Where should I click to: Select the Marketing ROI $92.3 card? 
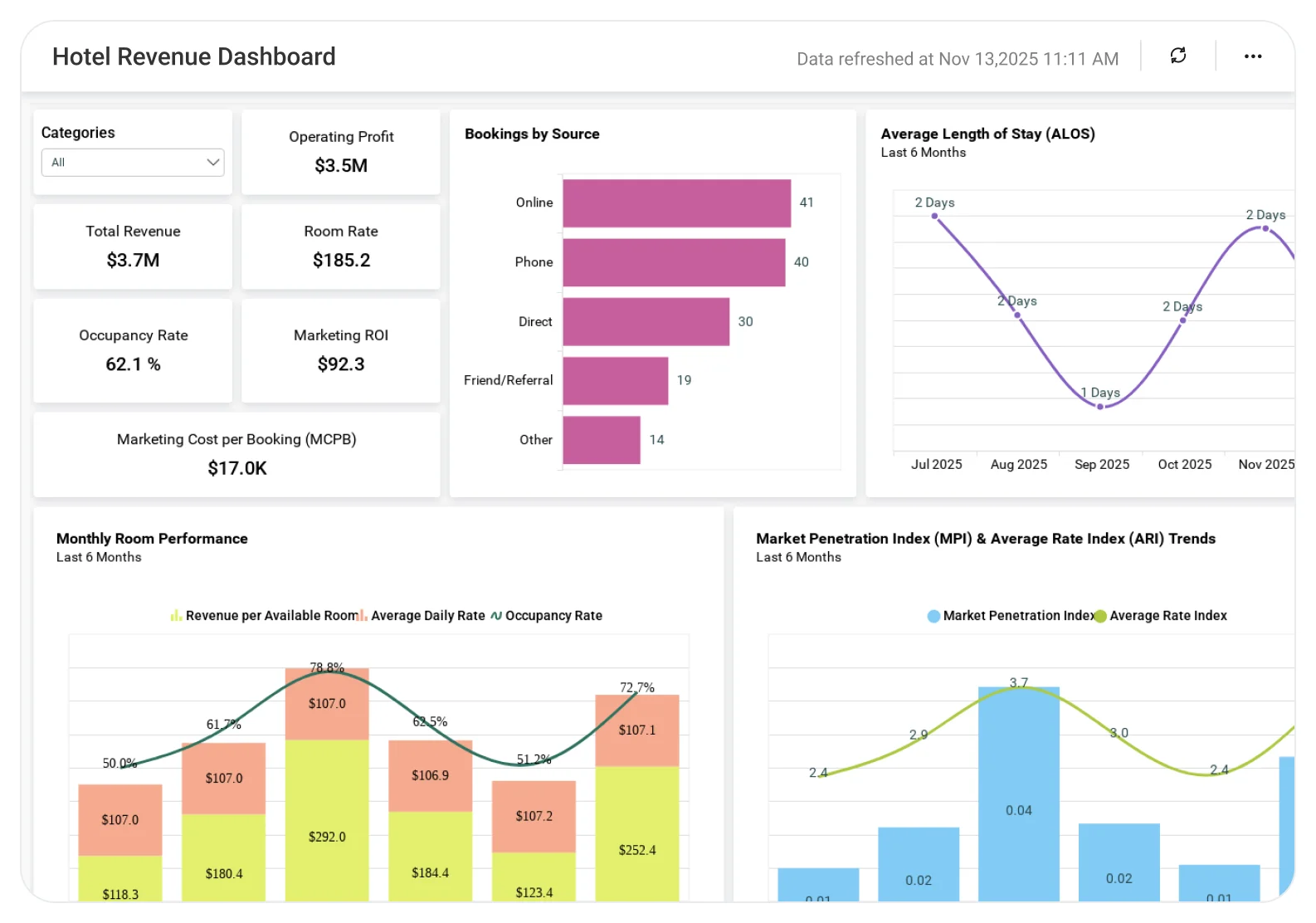click(x=341, y=350)
